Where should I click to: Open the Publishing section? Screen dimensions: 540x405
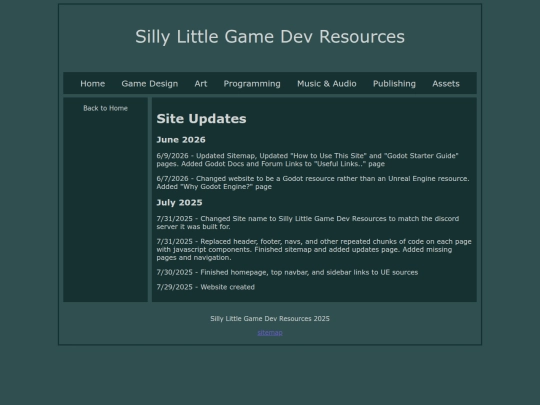394,84
